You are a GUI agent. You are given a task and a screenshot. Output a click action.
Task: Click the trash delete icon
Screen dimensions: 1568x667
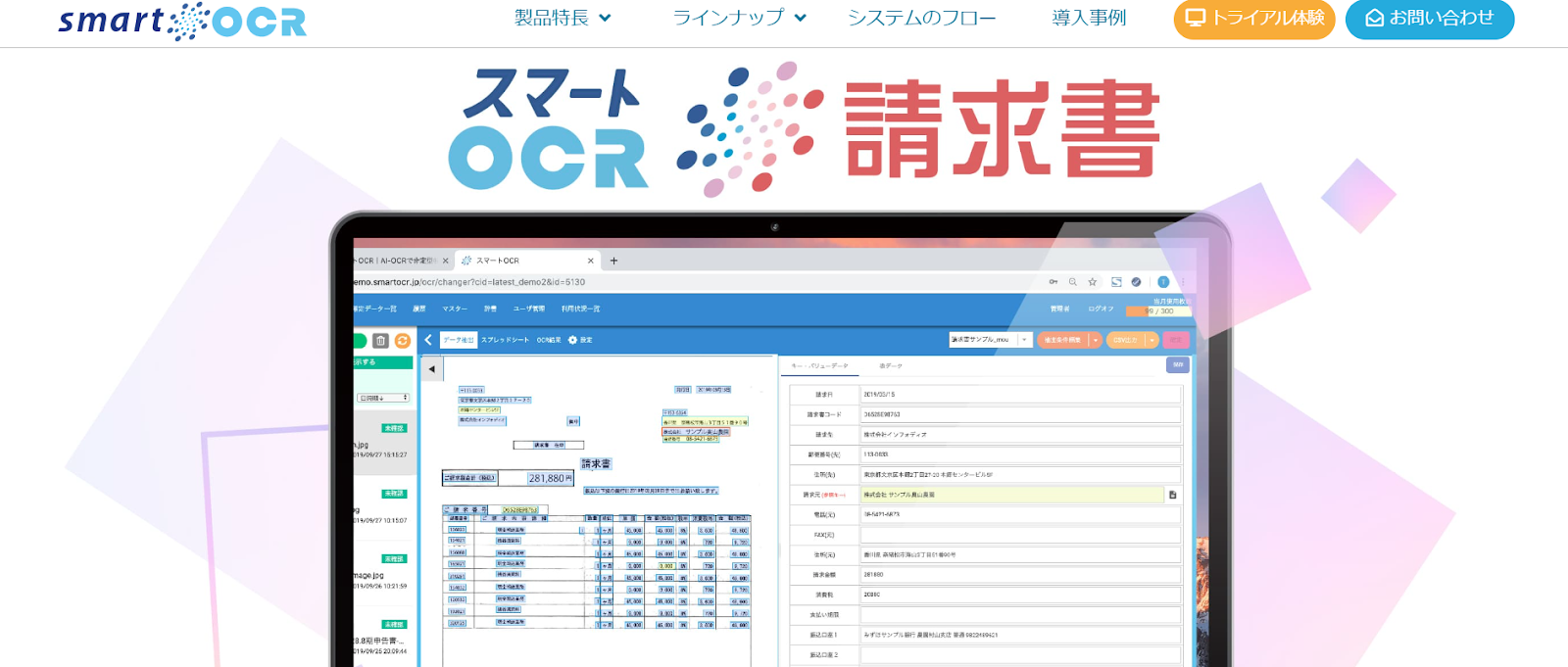381,341
